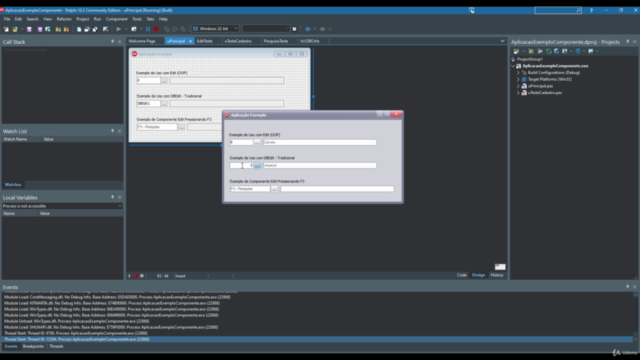Click the Save icon in main toolbar
This screenshot has height=360, width=640.
[29, 29]
